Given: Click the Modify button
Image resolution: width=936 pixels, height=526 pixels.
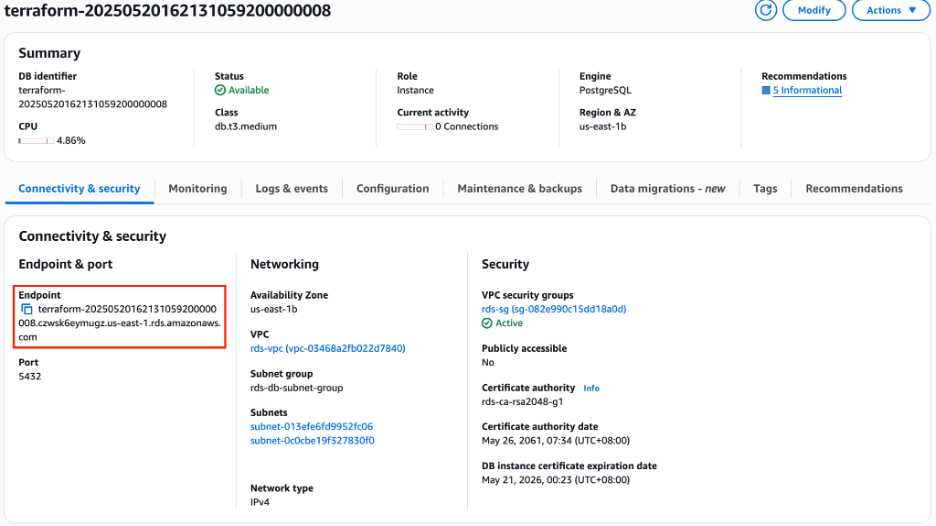Looking at the screenshot, I should [813, 10].
